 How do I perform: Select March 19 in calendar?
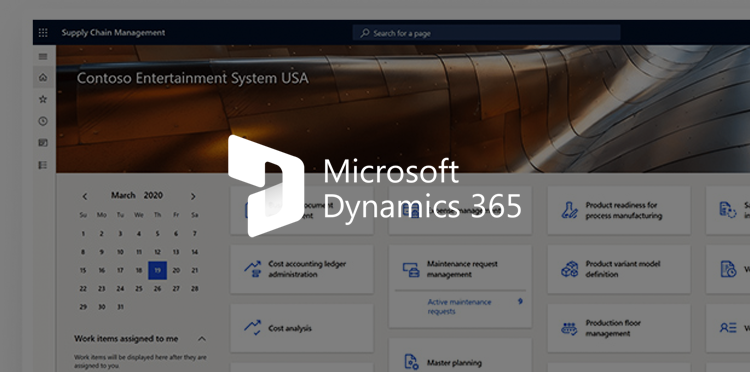pyautogui.click(x=157, y=270)
